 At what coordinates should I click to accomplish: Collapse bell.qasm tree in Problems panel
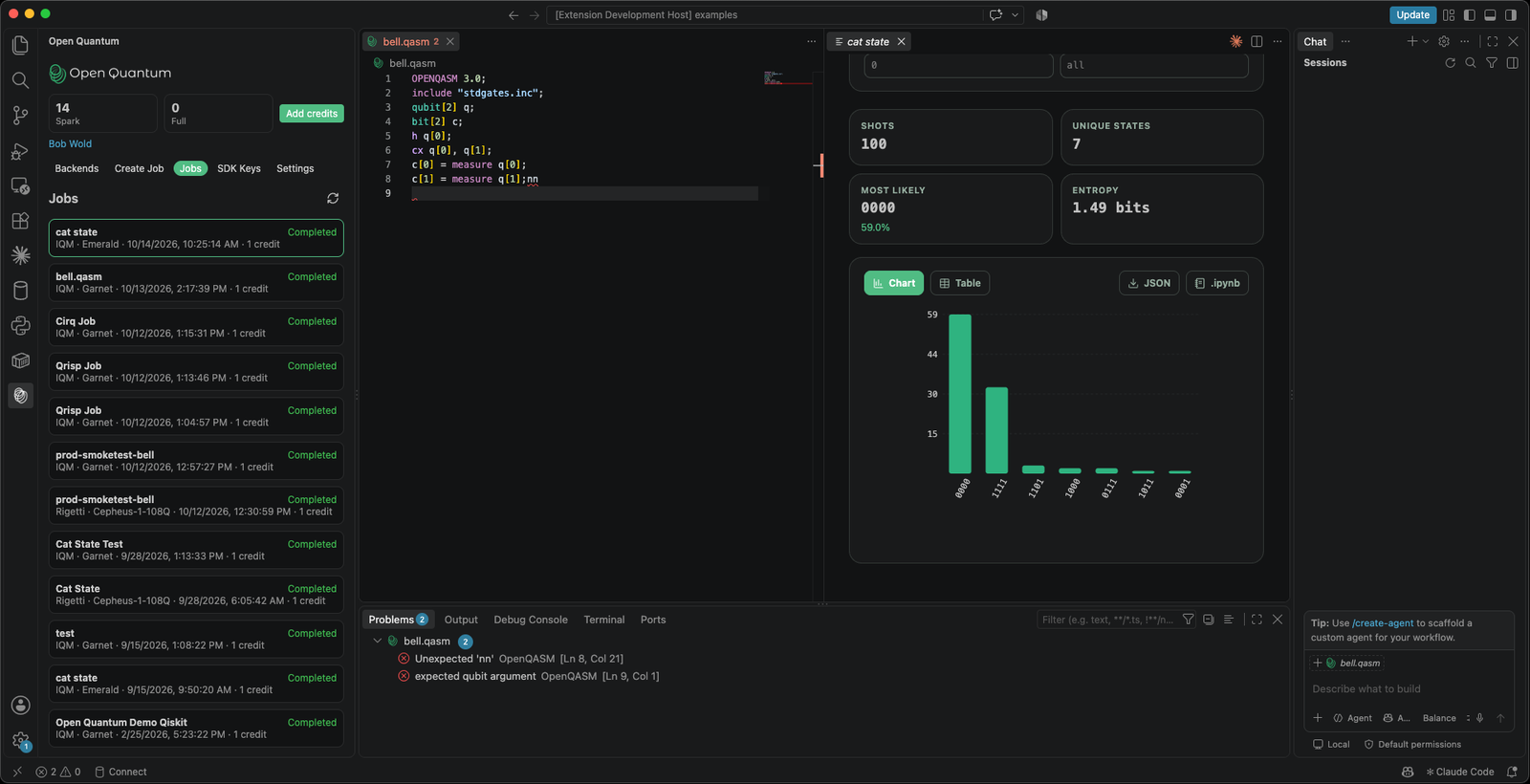378,642
